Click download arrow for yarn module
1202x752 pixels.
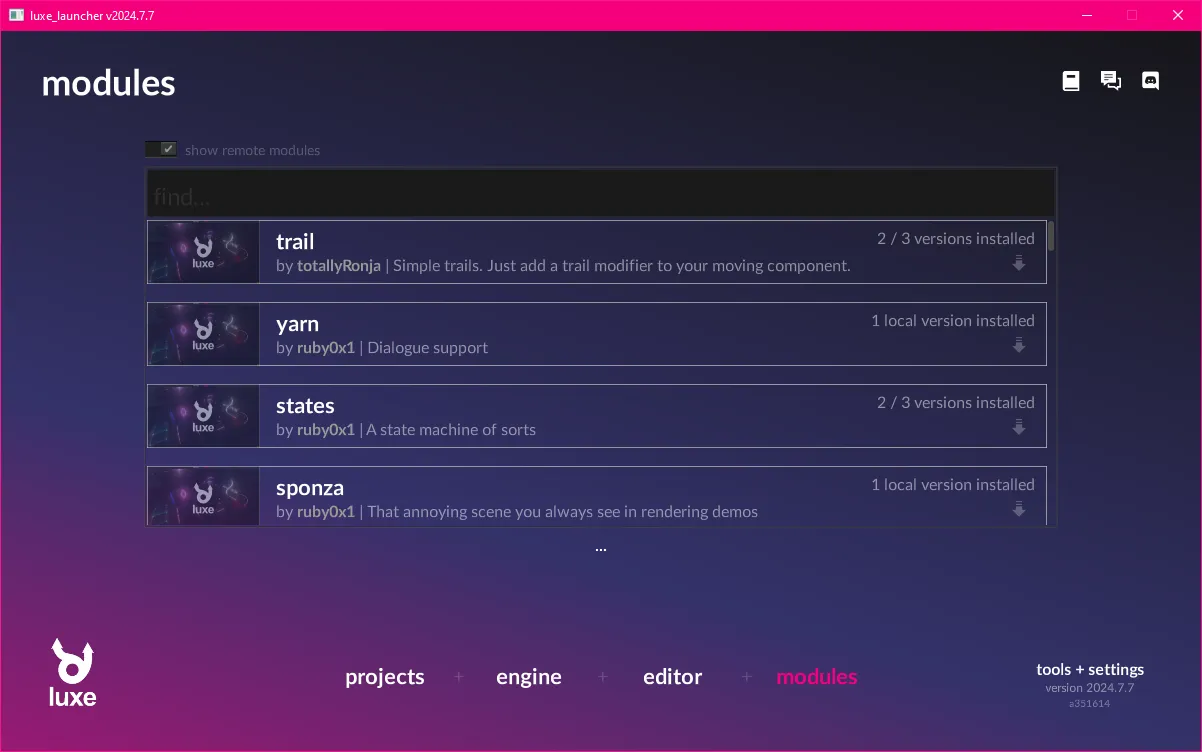click(x=1019, y=346)
